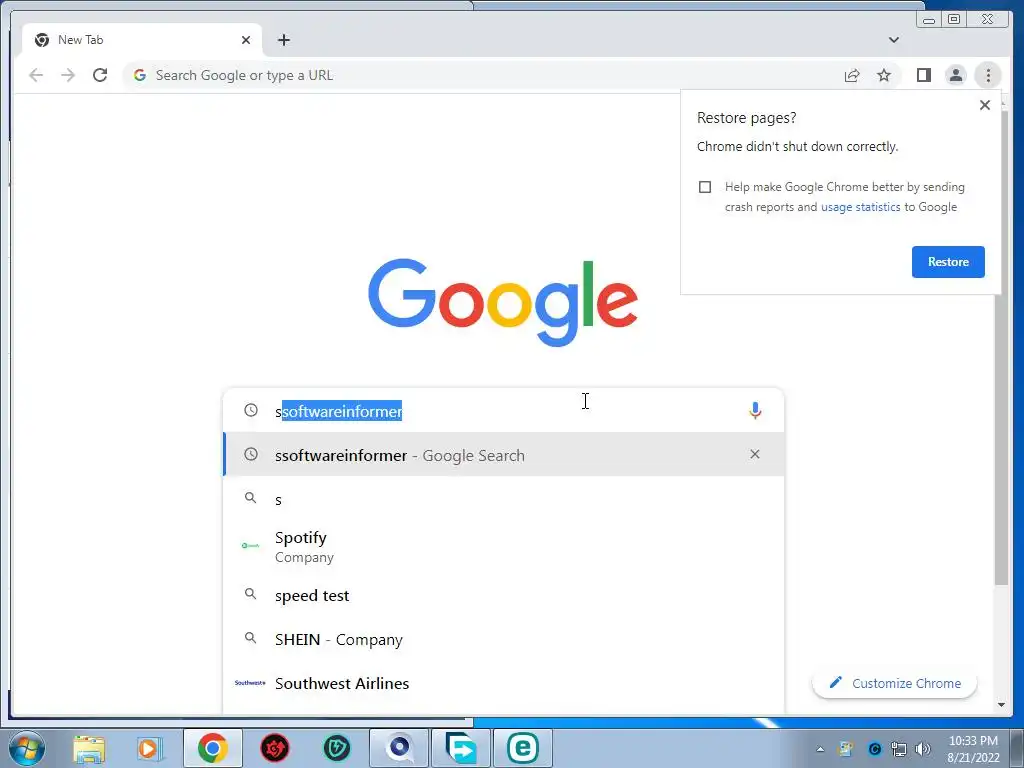Close the New Tab tab
This screenshot has height=768, width=1024.
(246, 40)
